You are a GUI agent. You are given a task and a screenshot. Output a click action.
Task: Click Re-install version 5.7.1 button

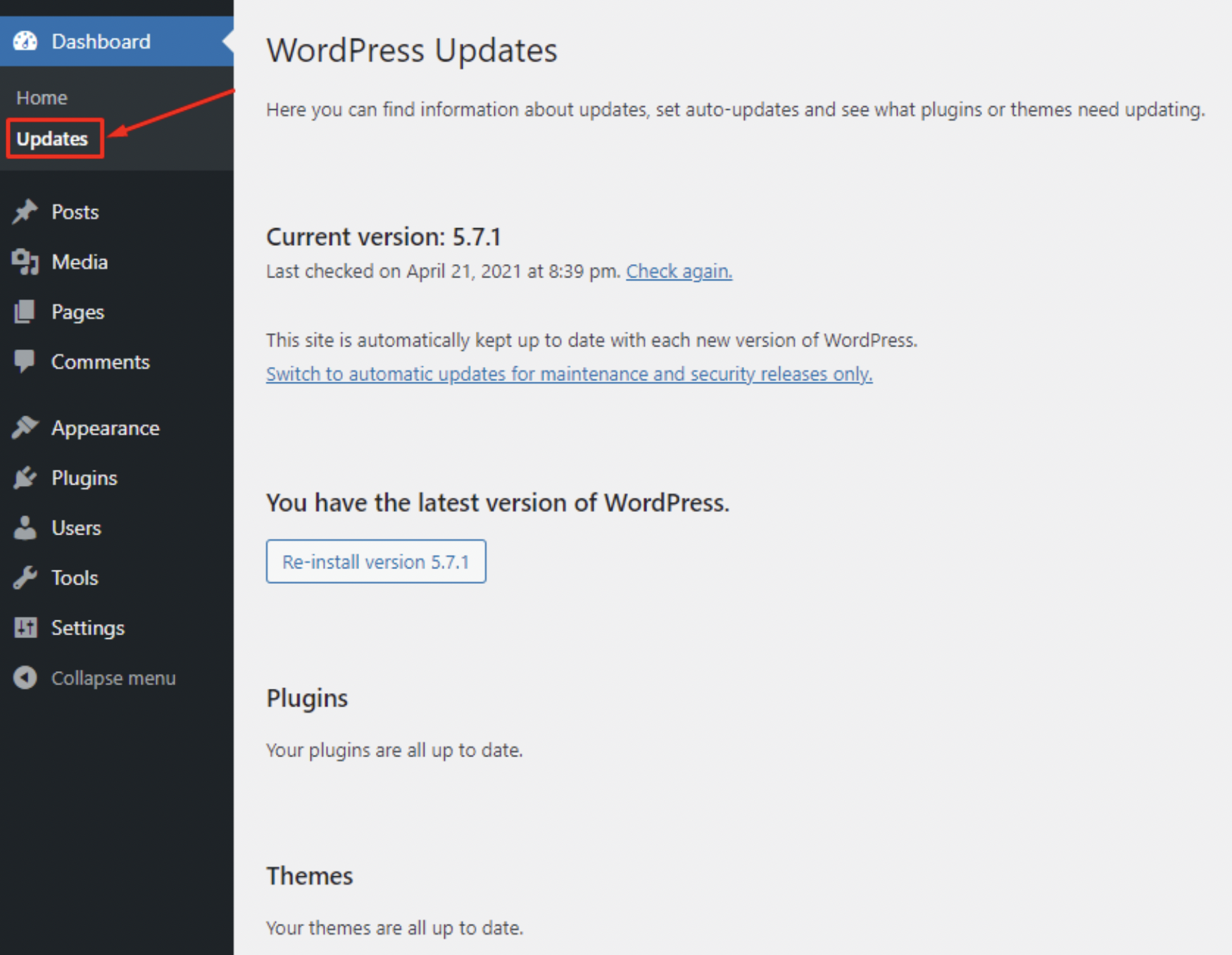pyautogui.click(x=376, y=561)
